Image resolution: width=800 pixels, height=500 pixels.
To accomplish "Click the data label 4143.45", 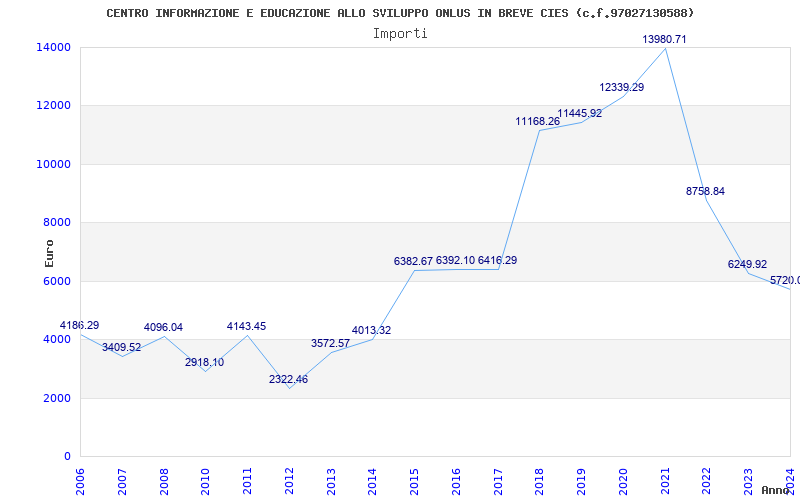I will pyautogui.click(x=246, y=327).
